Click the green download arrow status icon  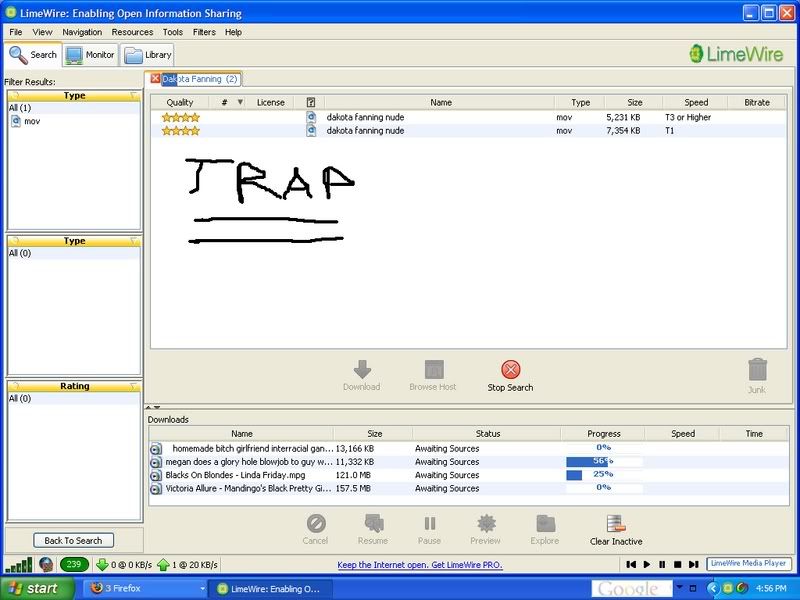click(x=102, y=565)
